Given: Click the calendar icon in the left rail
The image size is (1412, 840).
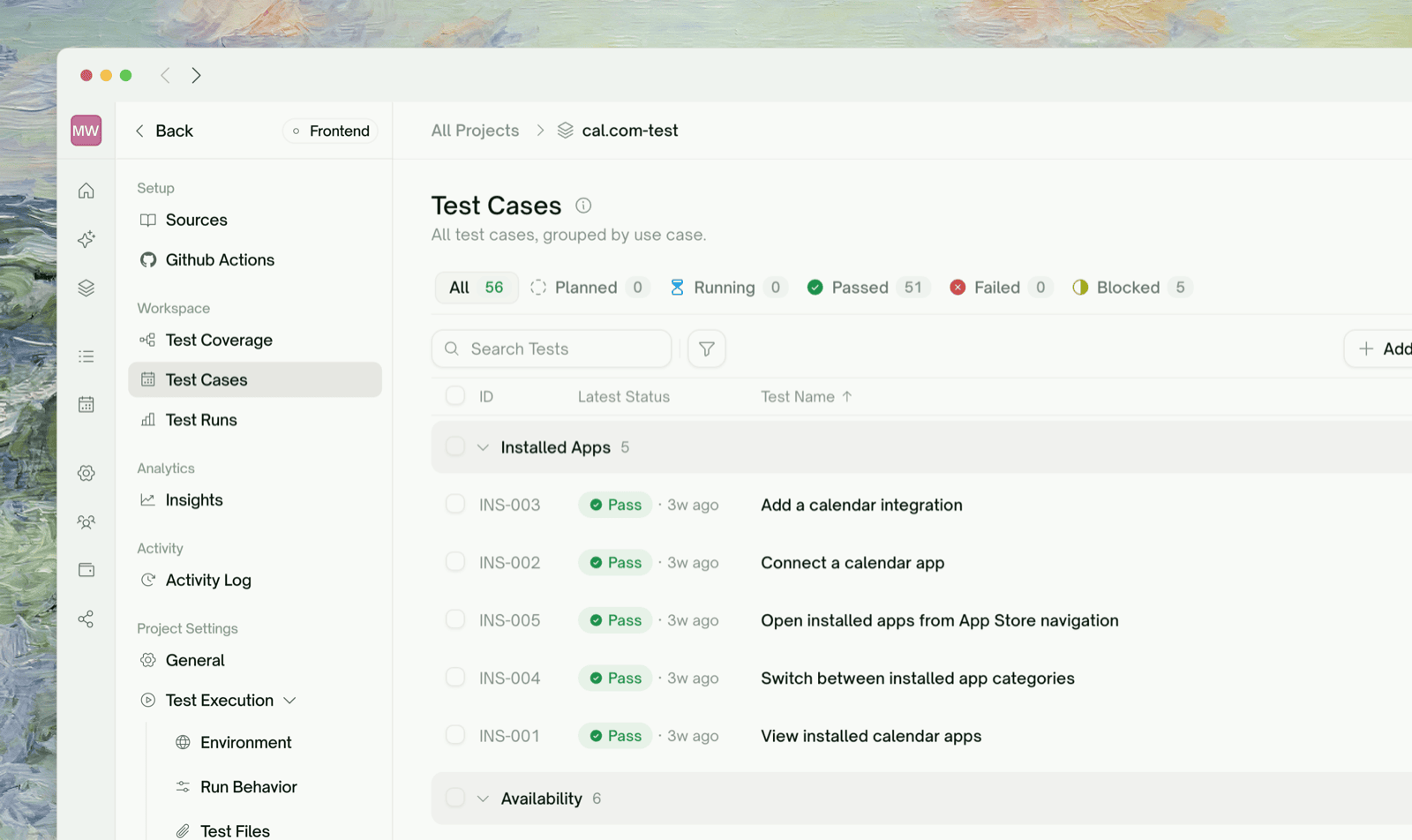Looking at the screenshot, I should (x=86, y=404).
